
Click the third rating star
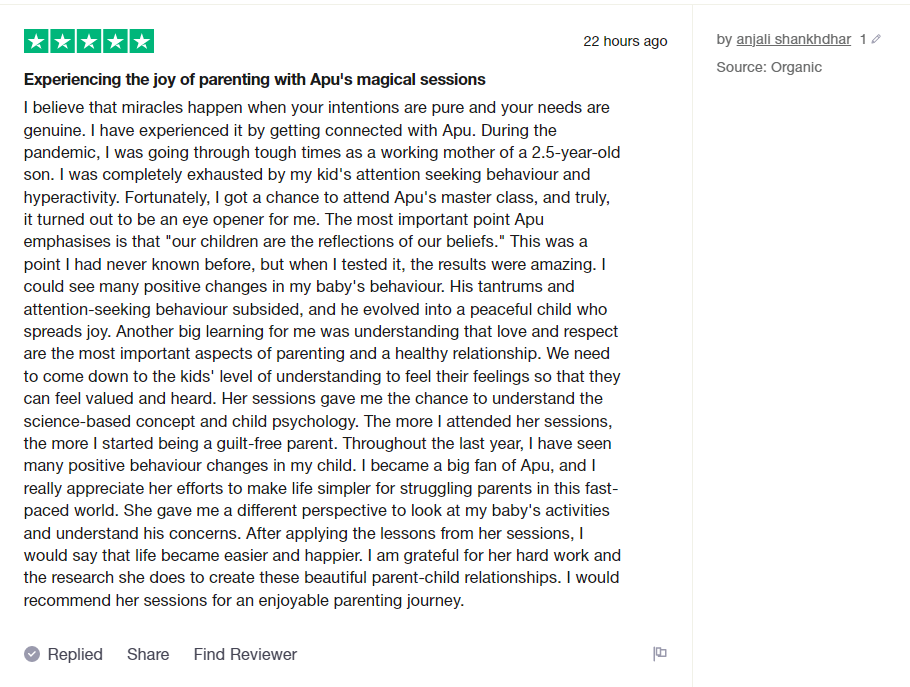89,42
